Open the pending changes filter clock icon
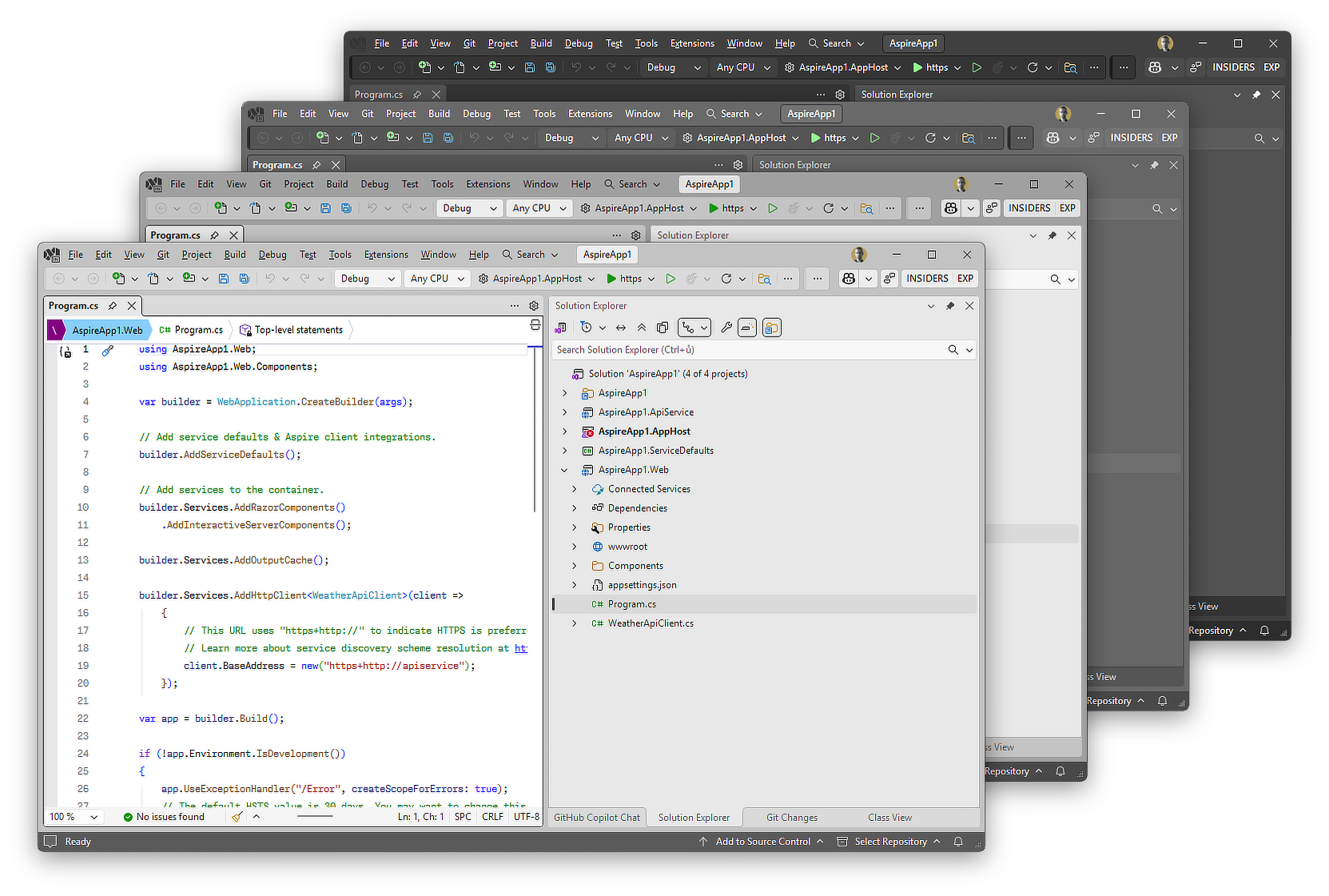The width and height of the screenshot is (1329, 896). [x=587, y=328]
